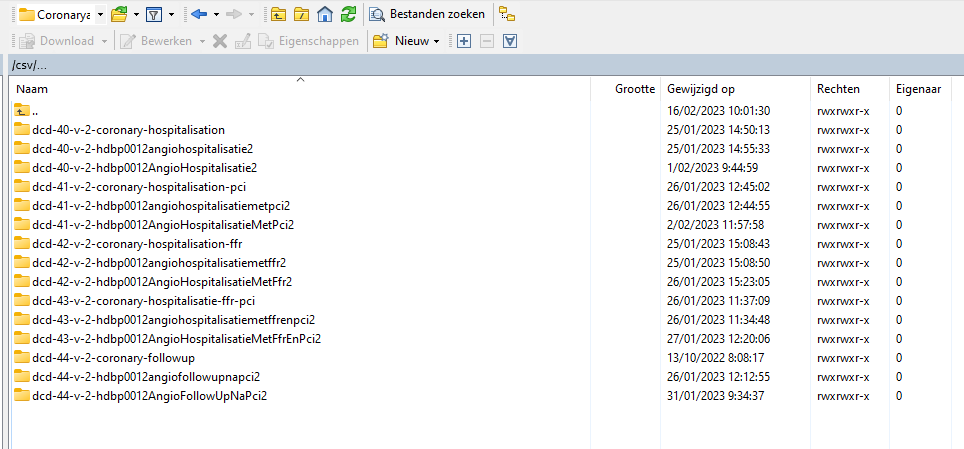The image size is (964, 449).
Task: Show the directory tree icon
Action: pos(508,14)
